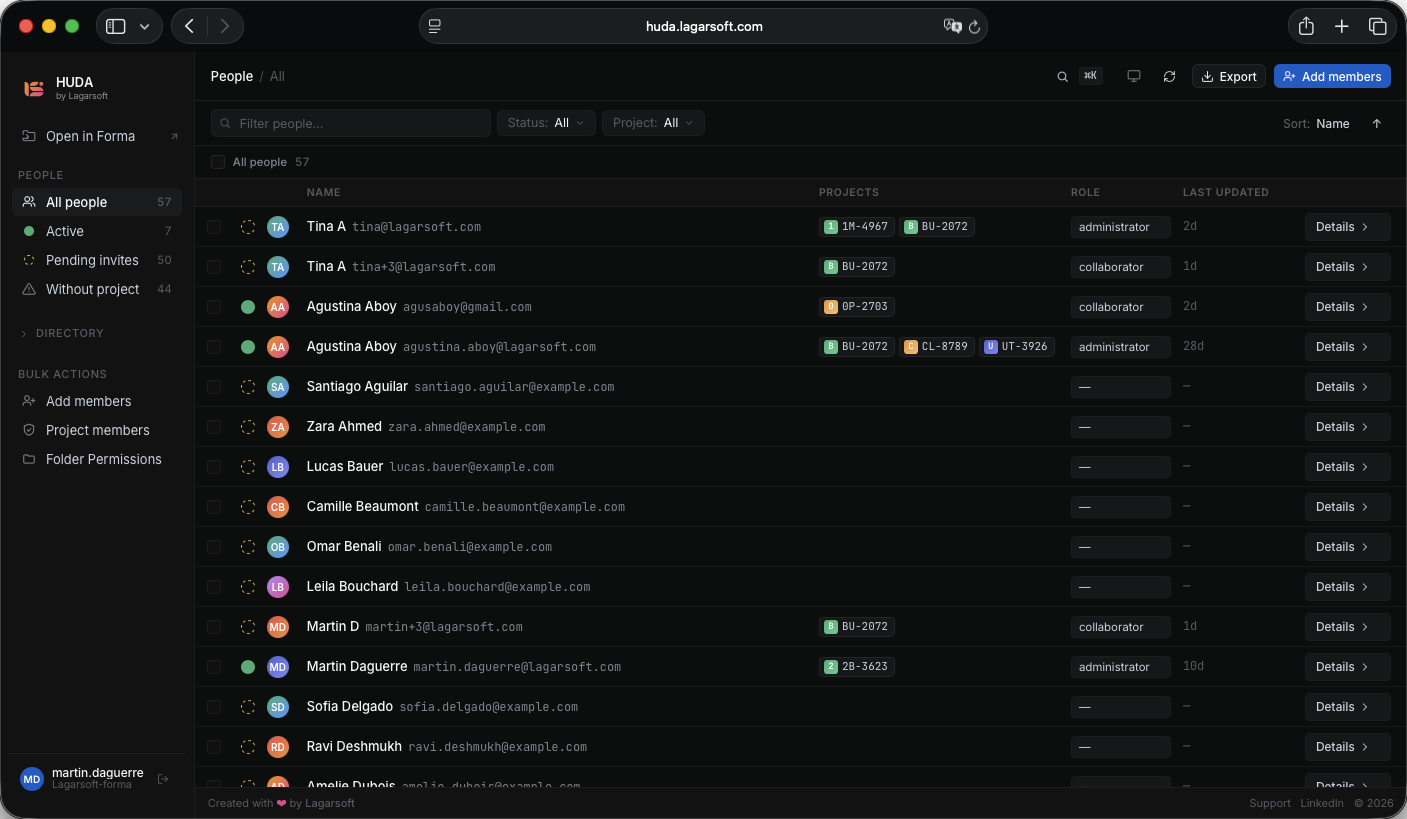The width and height of the screenshot is (1407, 819).
Task: Show tab overview icon in Safari
Action: (1378, 26)
